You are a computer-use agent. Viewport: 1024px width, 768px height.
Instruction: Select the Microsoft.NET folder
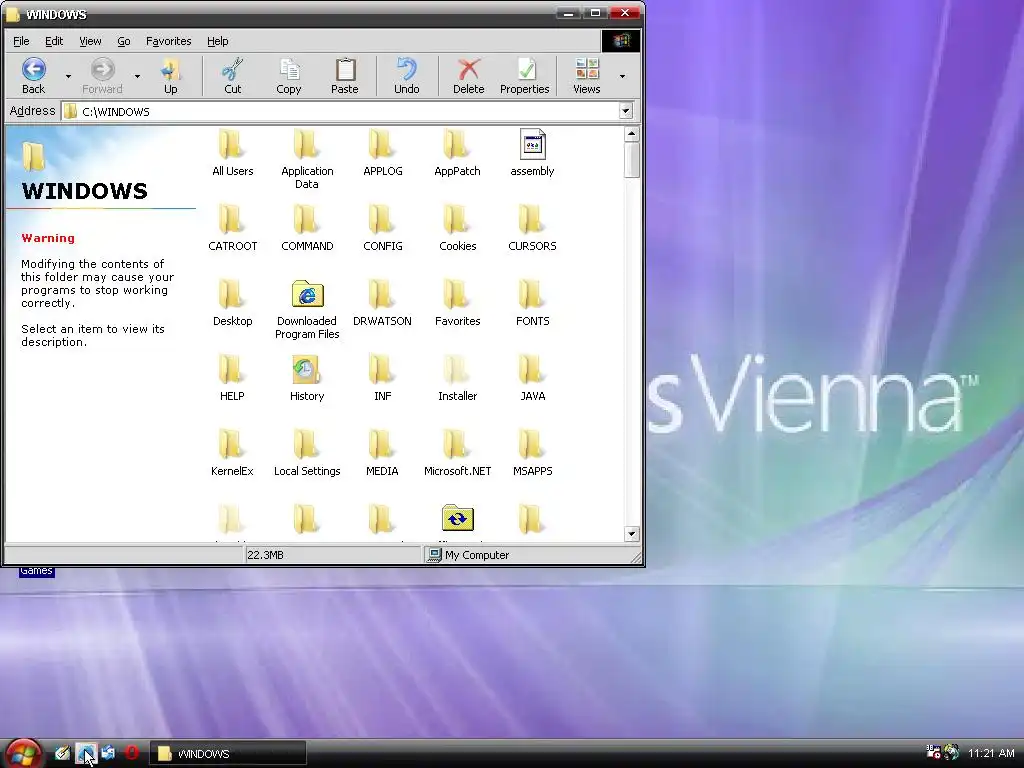[457, 454]
